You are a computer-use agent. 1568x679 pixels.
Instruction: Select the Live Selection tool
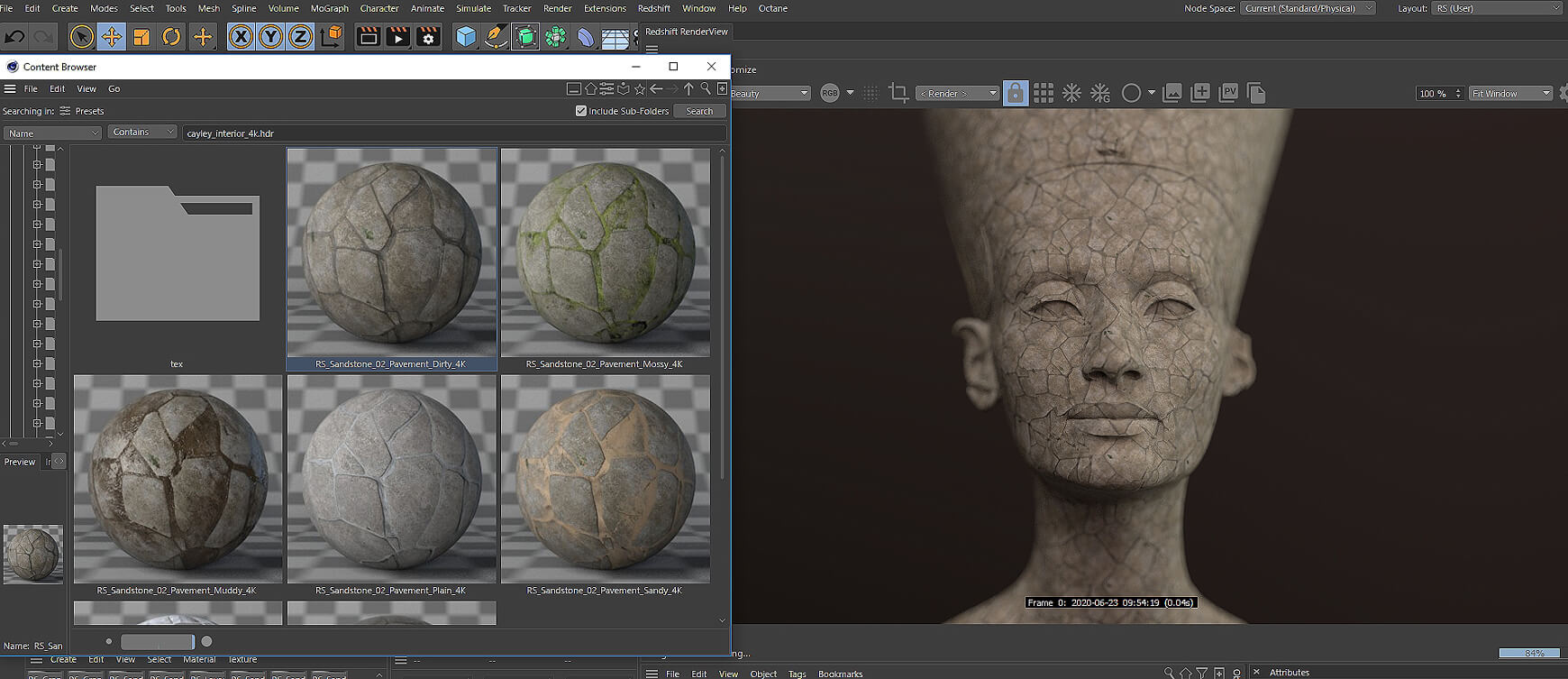pyautogui.click(x=81, y=37)
